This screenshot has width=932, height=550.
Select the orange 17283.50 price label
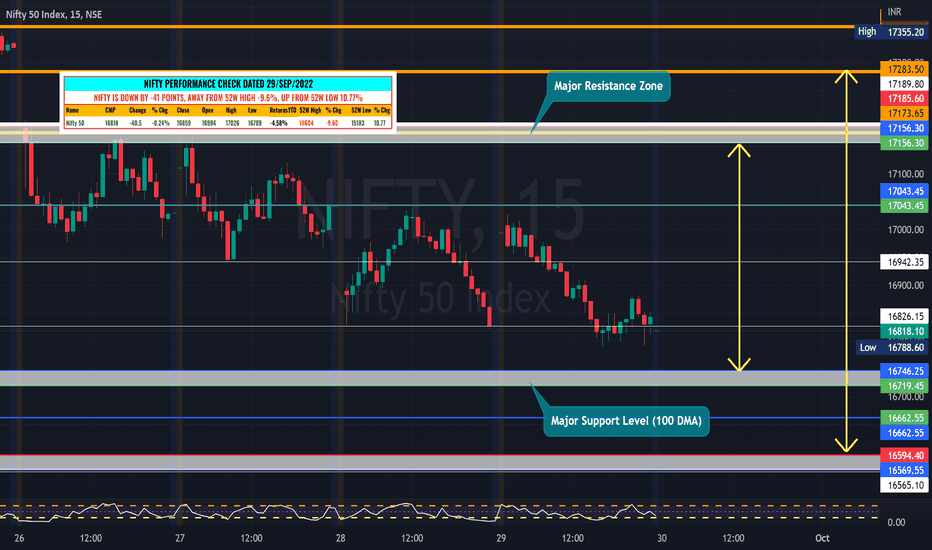(904, 70)
